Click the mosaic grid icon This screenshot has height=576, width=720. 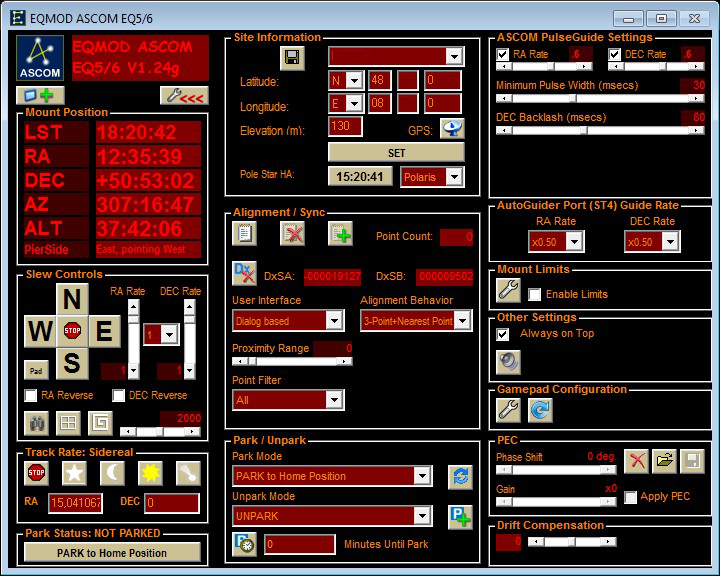point(68,423)
